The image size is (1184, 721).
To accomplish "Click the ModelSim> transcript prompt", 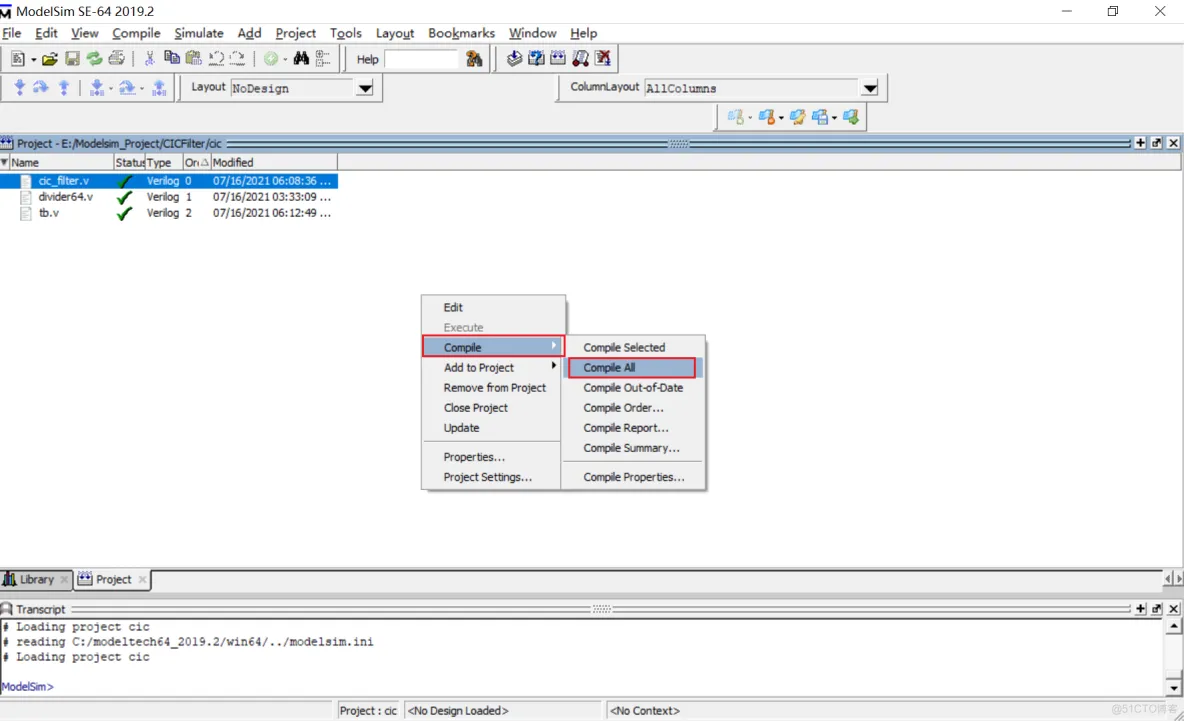I will point(27,686).
